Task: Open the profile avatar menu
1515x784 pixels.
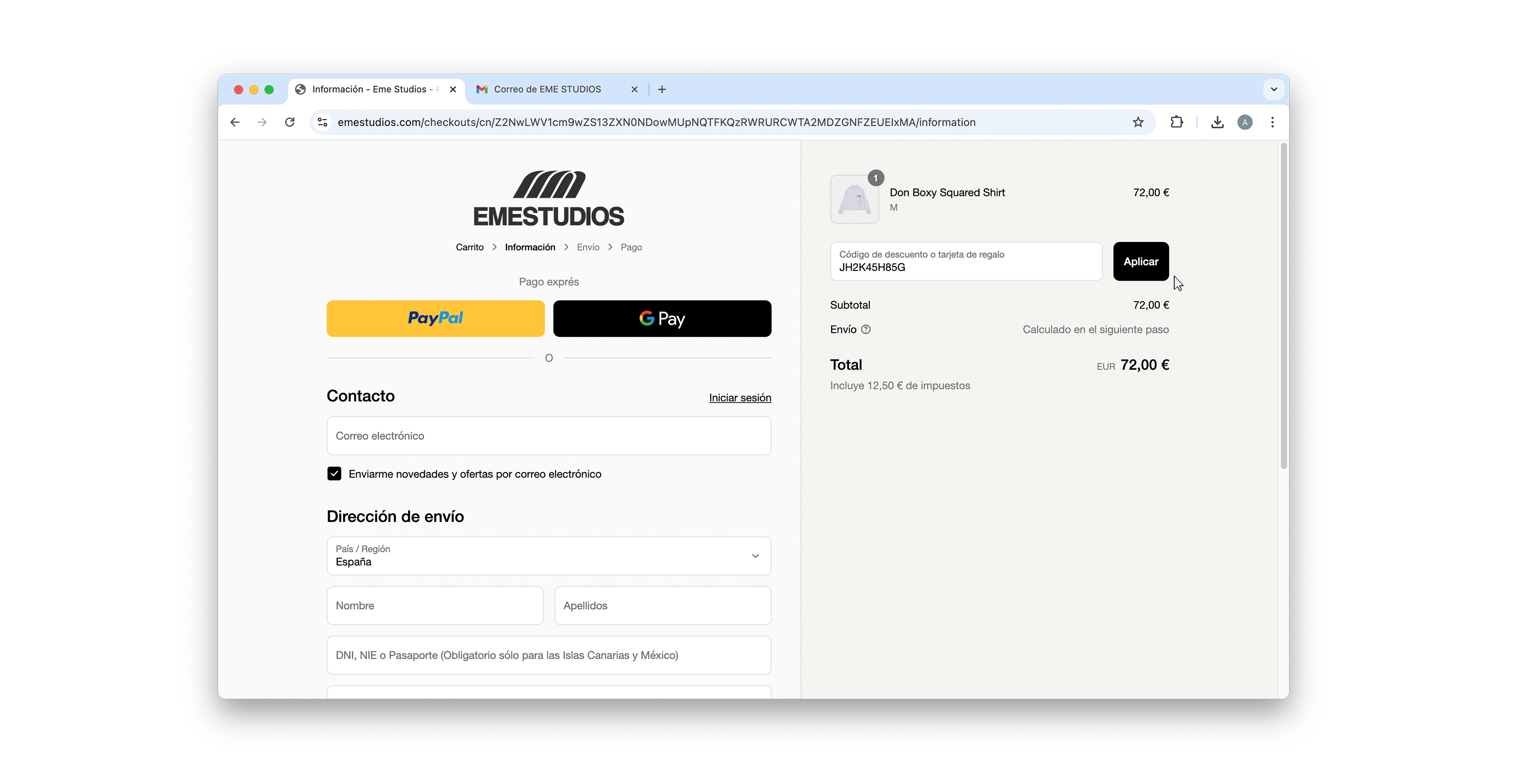Action: tap(1245, 122)
